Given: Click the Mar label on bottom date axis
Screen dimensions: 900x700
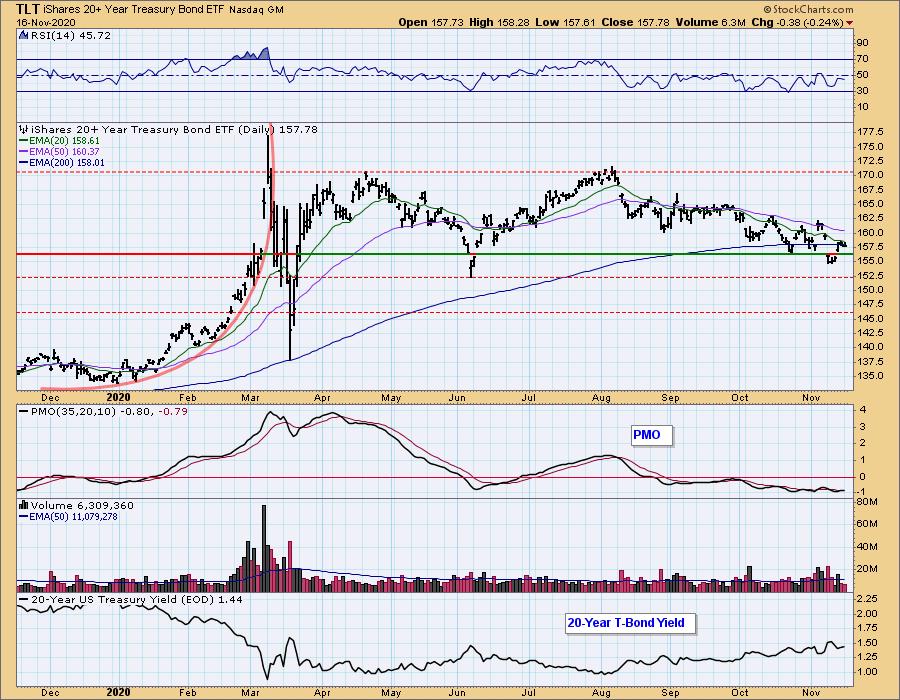Looking at the screenshot, I should coord(250,693).
